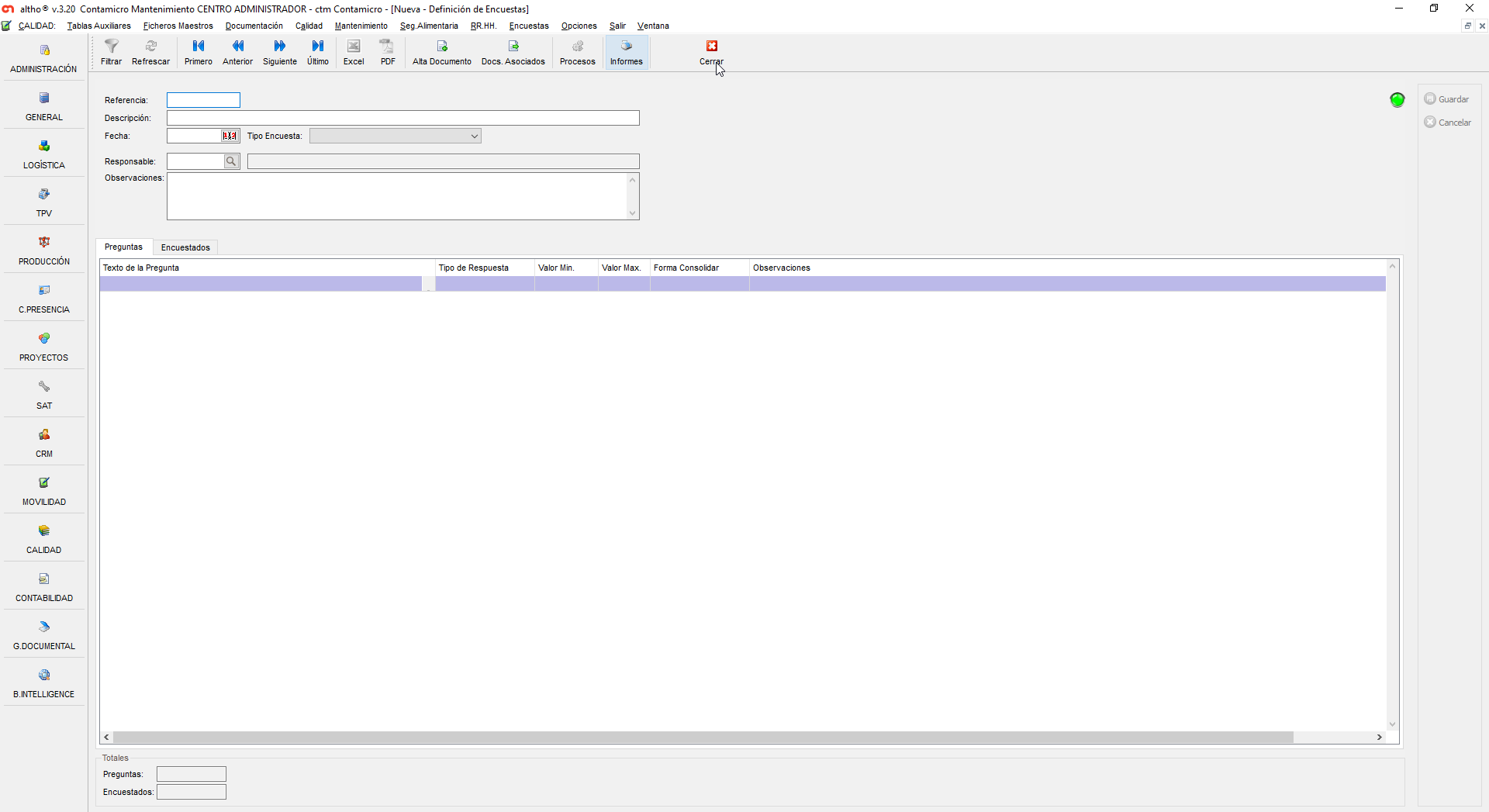Expand the Tipo Encuesta dropdown

474,136
